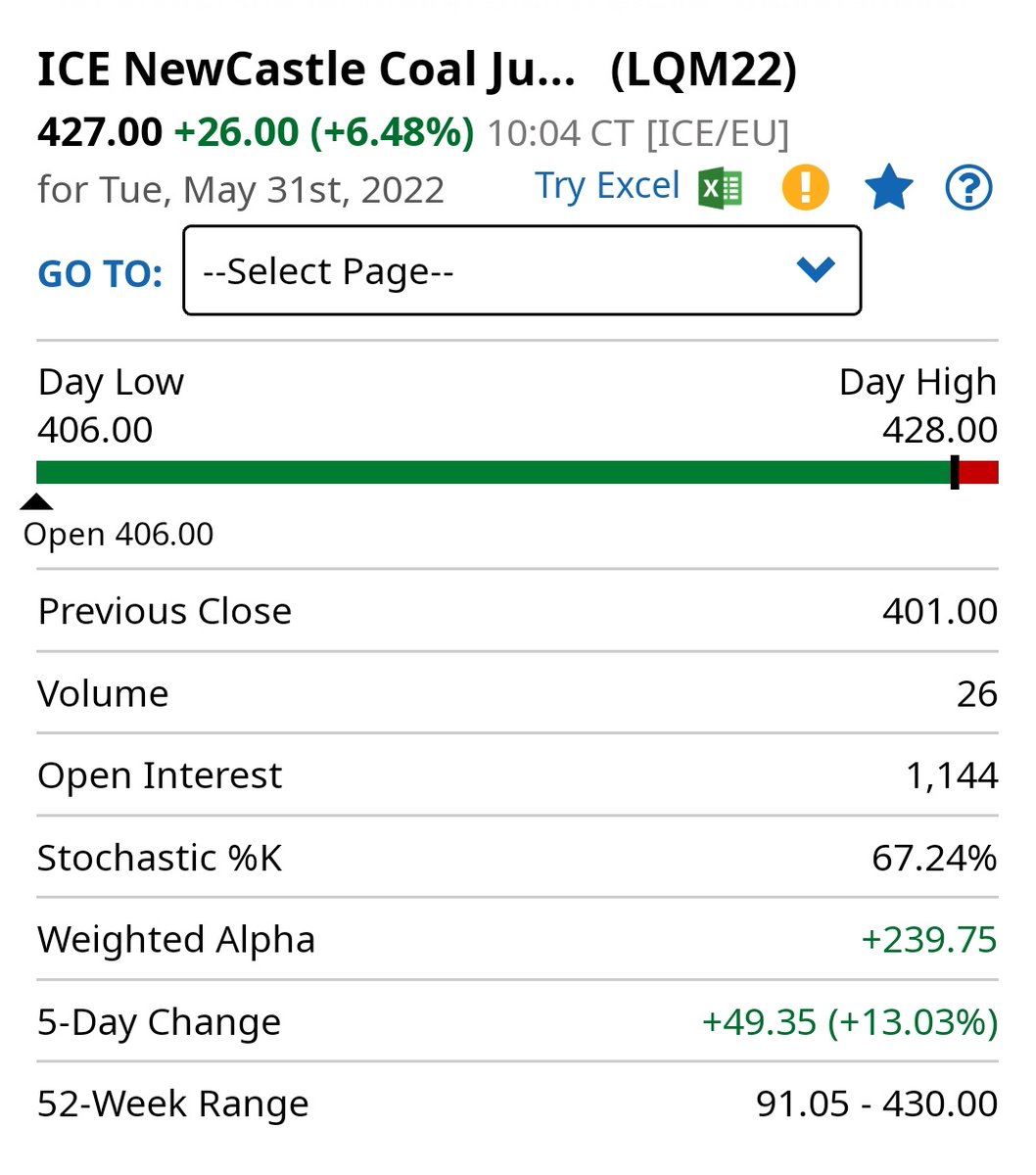The height and width of the screenshot is (1175, 1036).
Task: Click the Day Low value 406.00
Action: pos(95,430)
